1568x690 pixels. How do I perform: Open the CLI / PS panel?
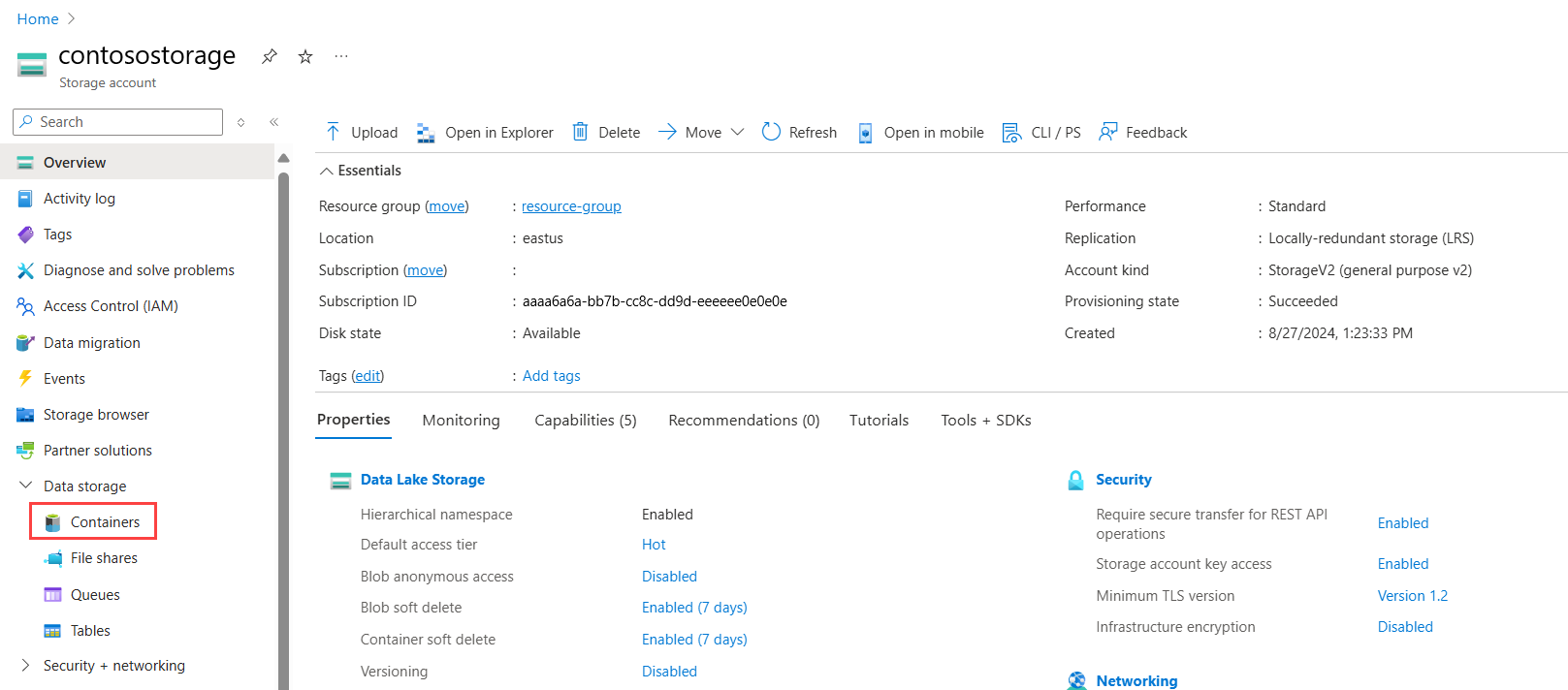click(x=1041, y=133)
